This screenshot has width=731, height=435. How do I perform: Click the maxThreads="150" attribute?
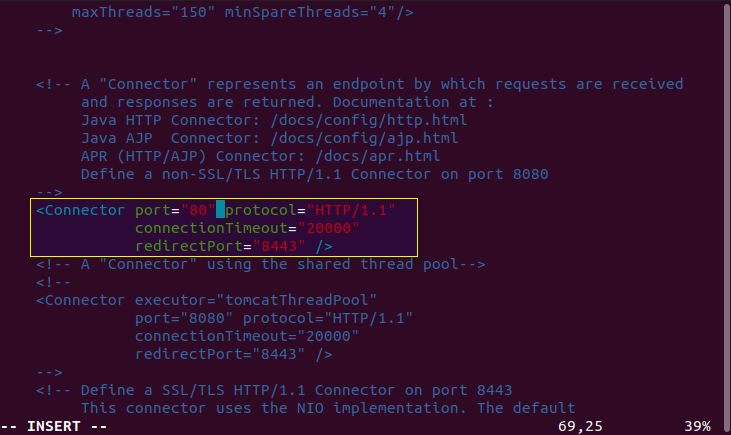point(144,13)
